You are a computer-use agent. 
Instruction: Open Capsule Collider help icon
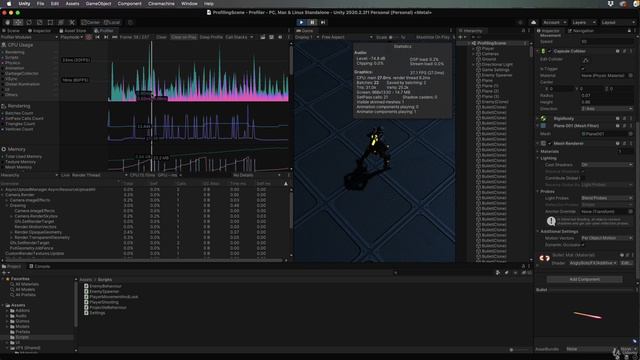click(617, 51)
